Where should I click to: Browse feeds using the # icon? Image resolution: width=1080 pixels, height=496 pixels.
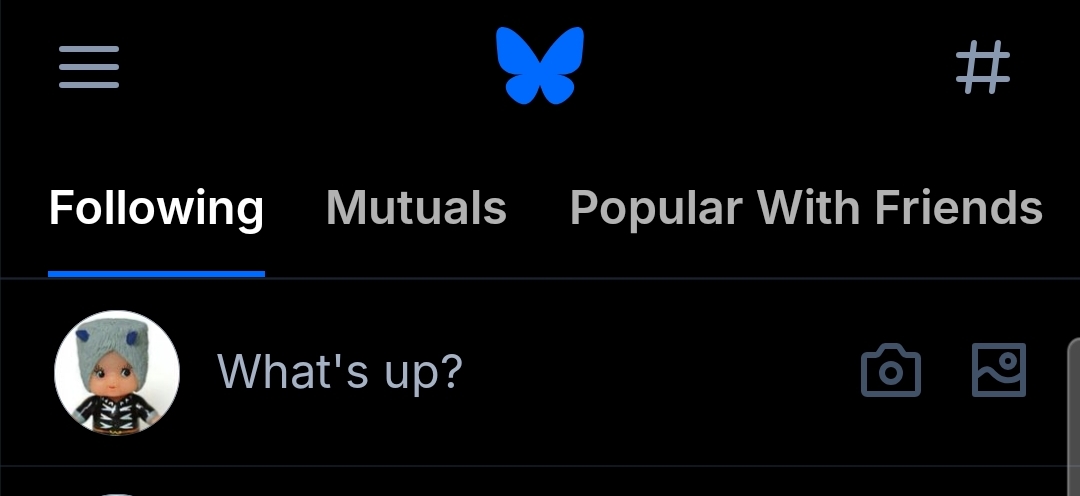[983, 67]
